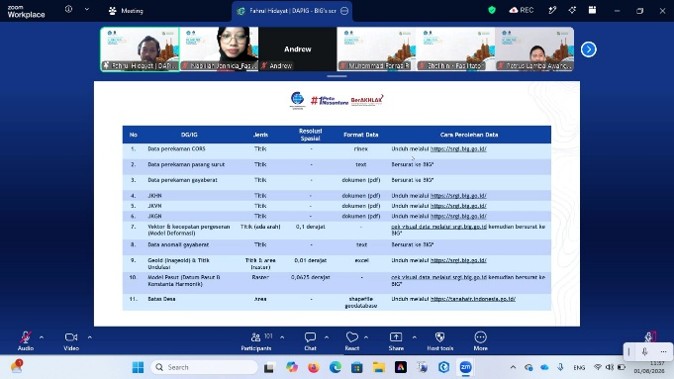Open the srgi.big.go.id link in JKHN row

click(x=458, y=196)
